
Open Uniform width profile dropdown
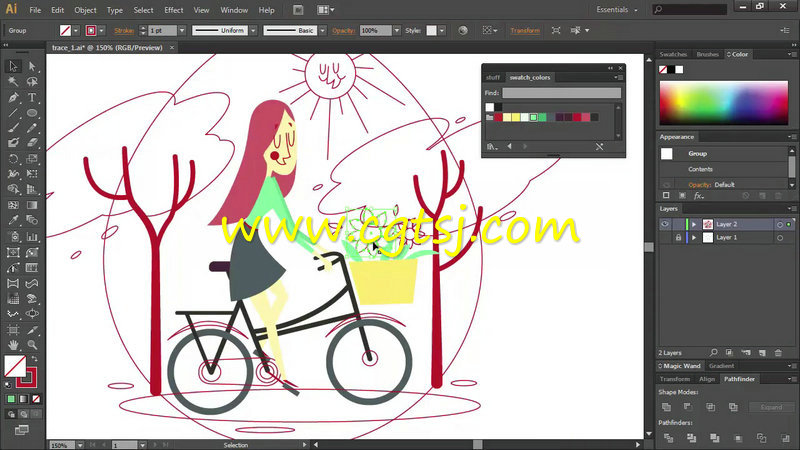coord(253,31)
